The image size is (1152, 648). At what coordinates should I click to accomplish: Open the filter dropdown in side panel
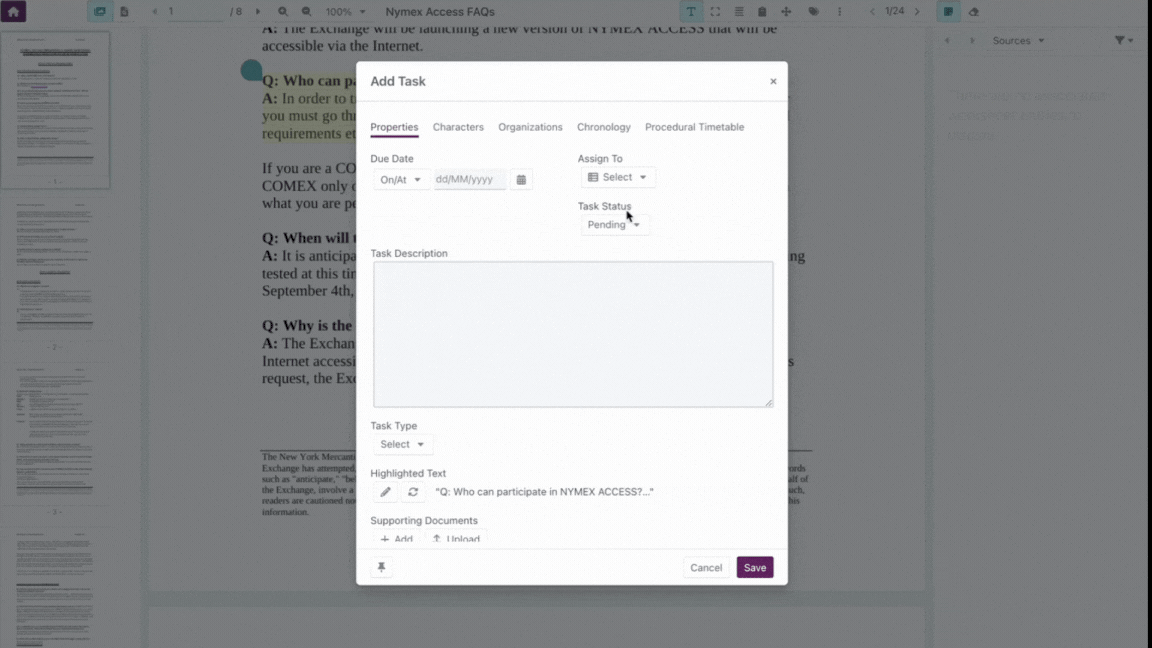tap(1123, 40)
